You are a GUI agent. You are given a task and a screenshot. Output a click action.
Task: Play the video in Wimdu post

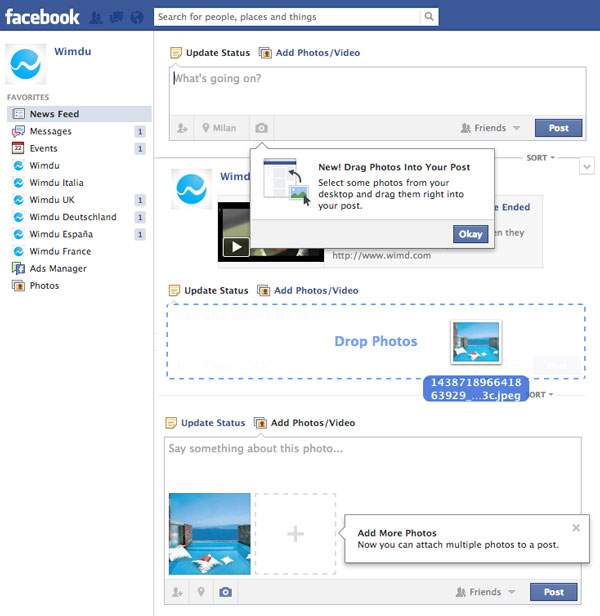[236, 247]
